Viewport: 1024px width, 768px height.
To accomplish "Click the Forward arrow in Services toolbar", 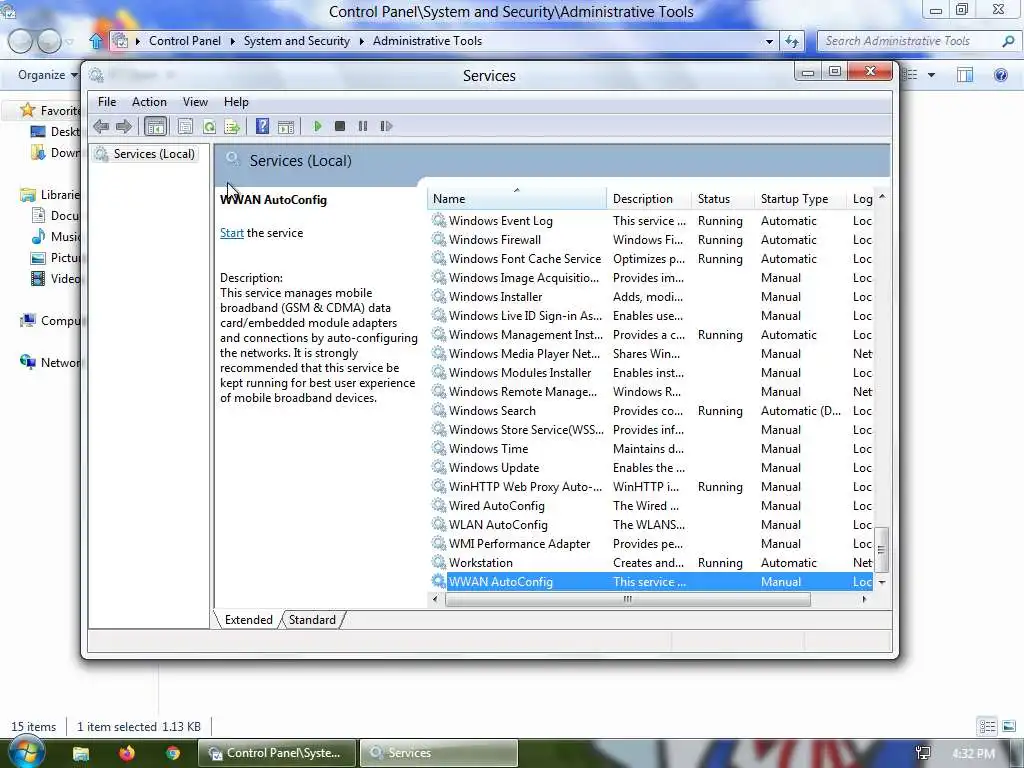I will (x=123, y=126).
